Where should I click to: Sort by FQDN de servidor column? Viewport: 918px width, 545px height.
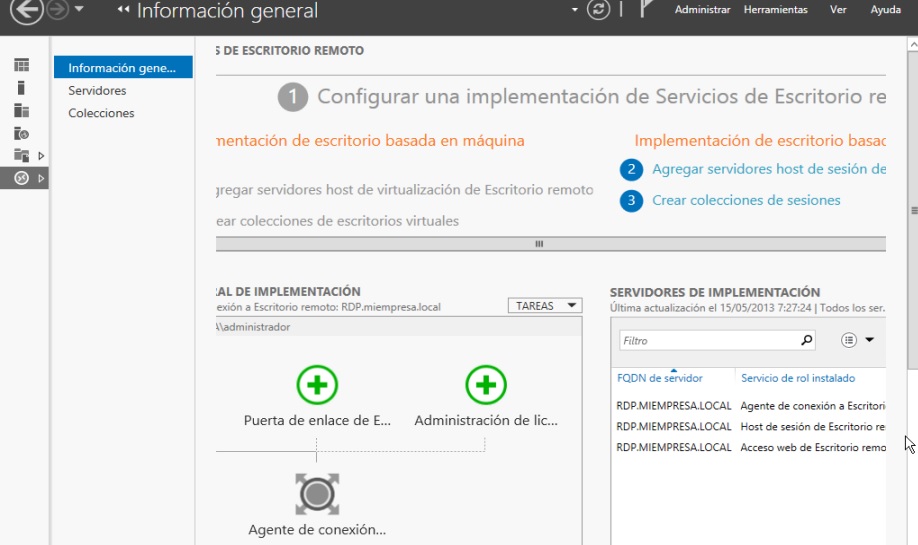659,378
